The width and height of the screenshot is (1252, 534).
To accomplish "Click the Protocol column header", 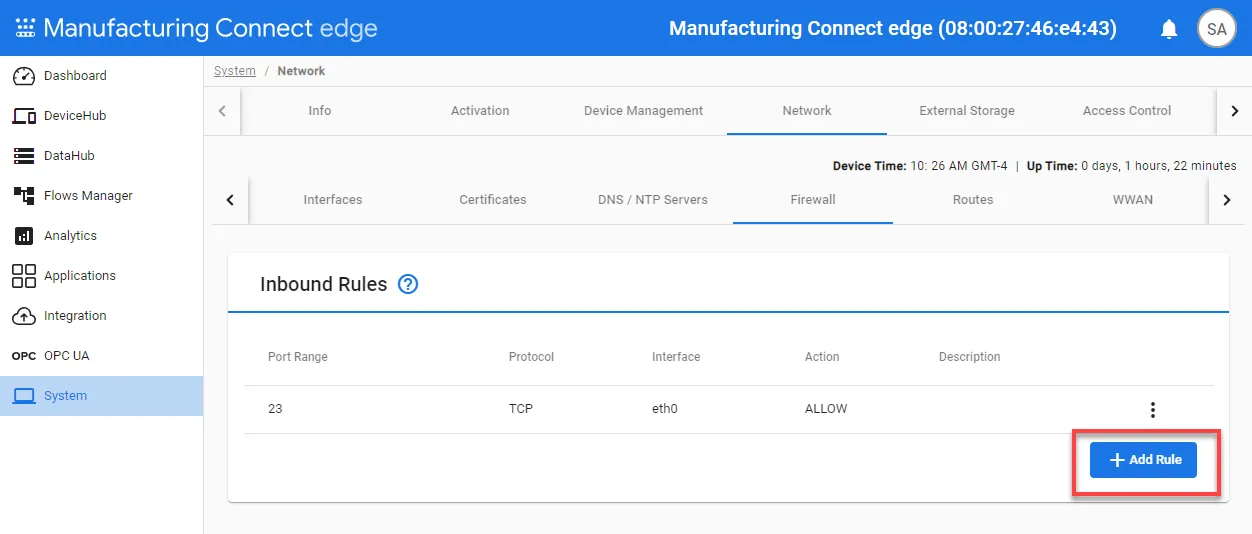I will 531,357.
